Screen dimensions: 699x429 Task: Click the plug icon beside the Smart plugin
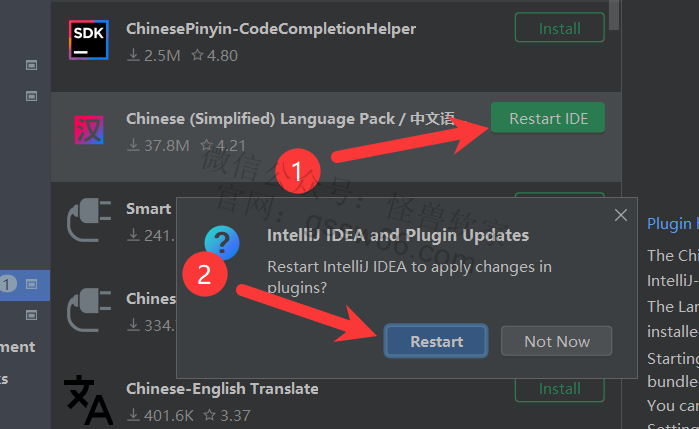click(89, 221)
